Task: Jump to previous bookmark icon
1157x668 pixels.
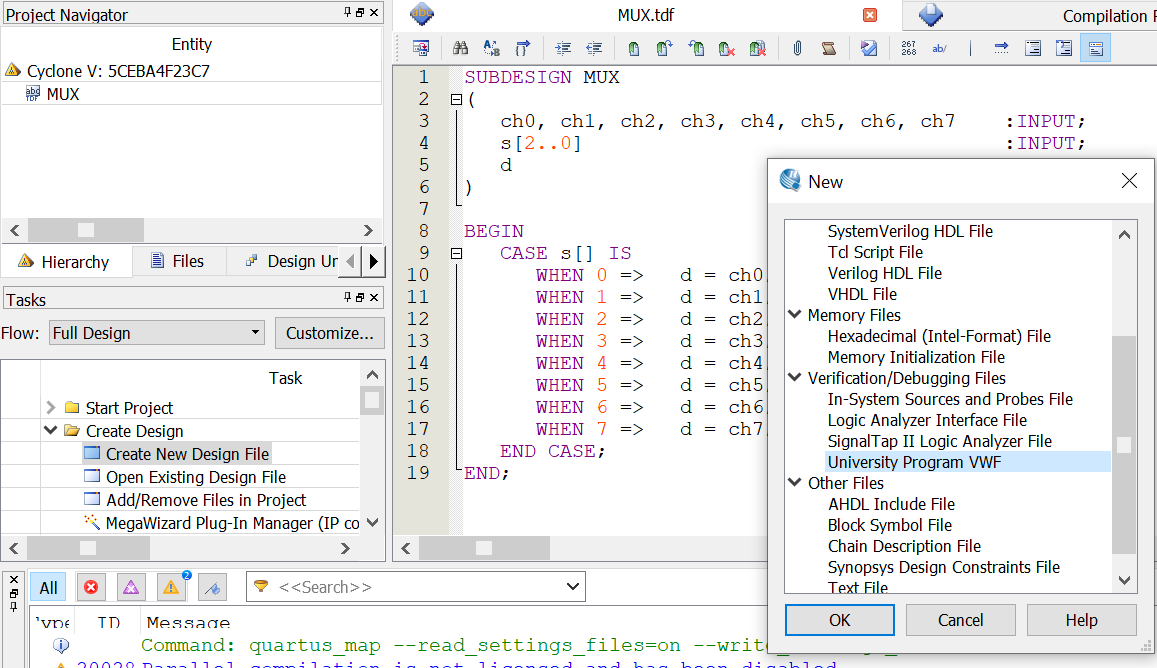Action: click(x=696, y=49)
